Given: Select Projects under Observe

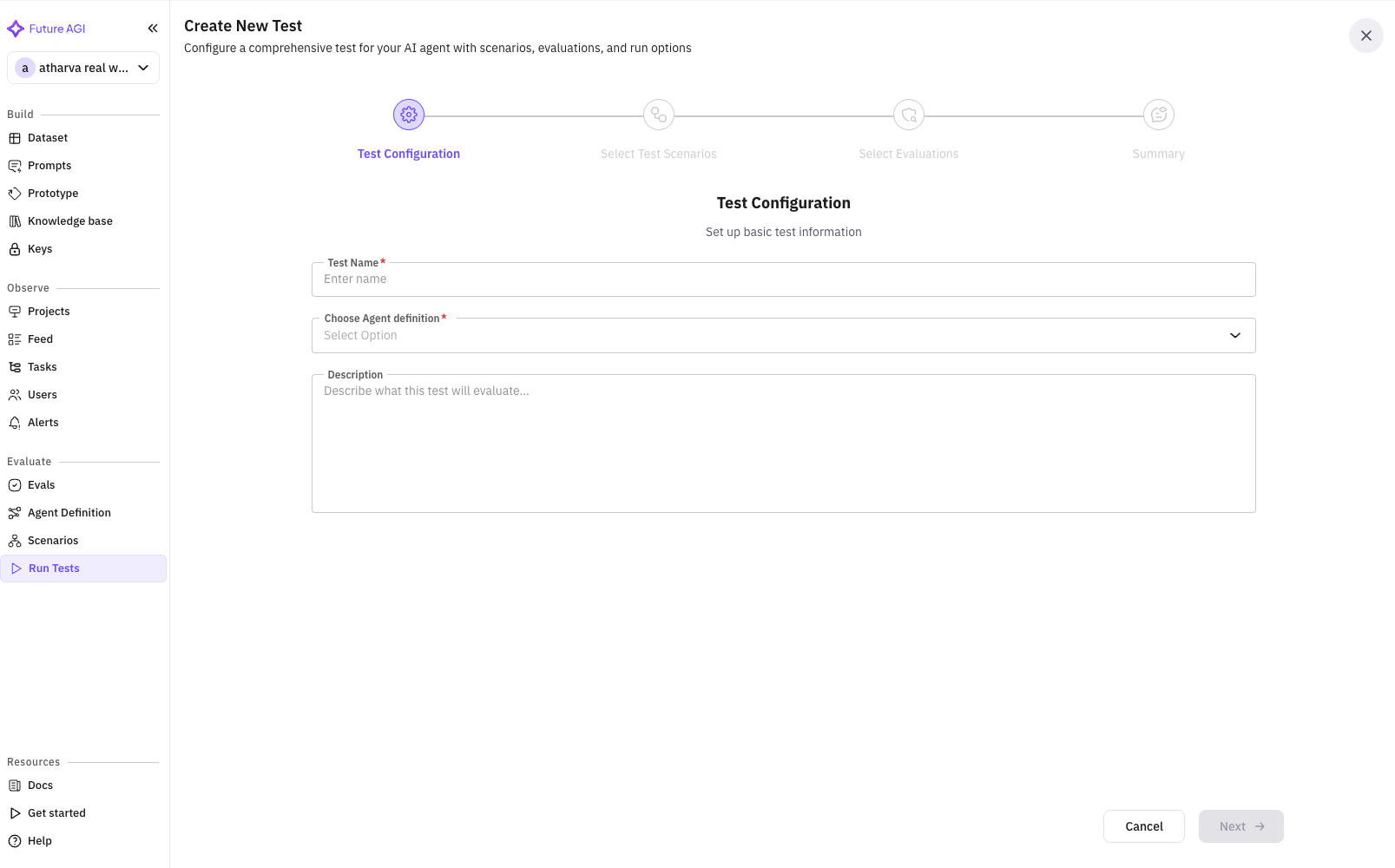Looking at the screenshot, I should point(49,311).
